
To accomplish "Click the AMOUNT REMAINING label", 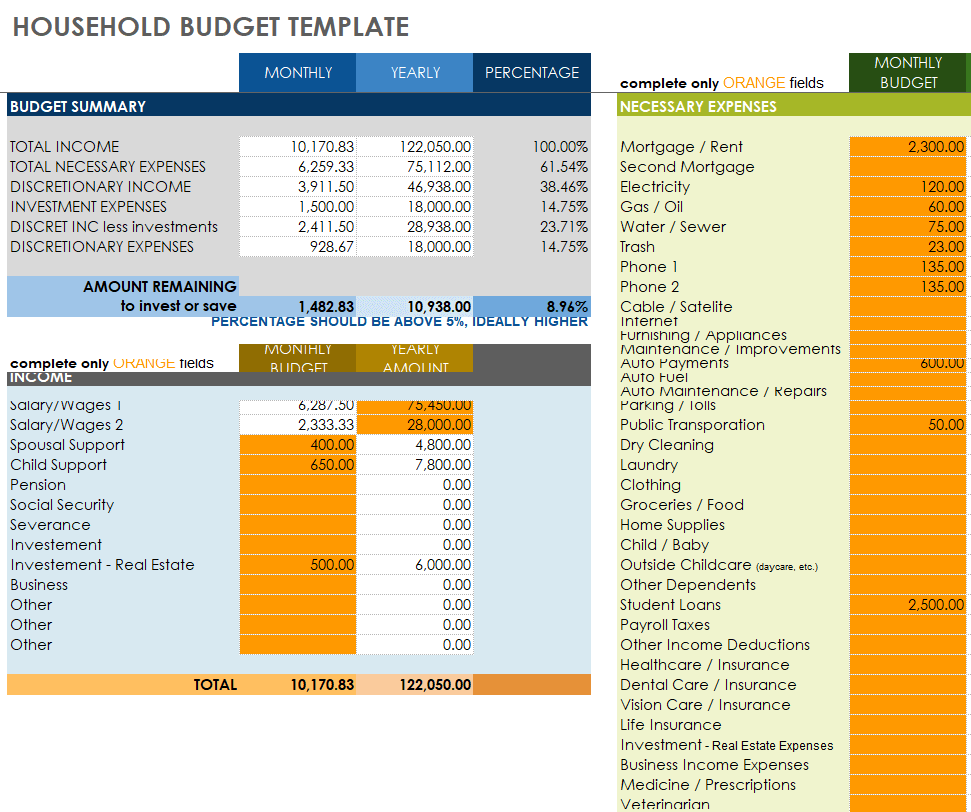I will [160, 287].
